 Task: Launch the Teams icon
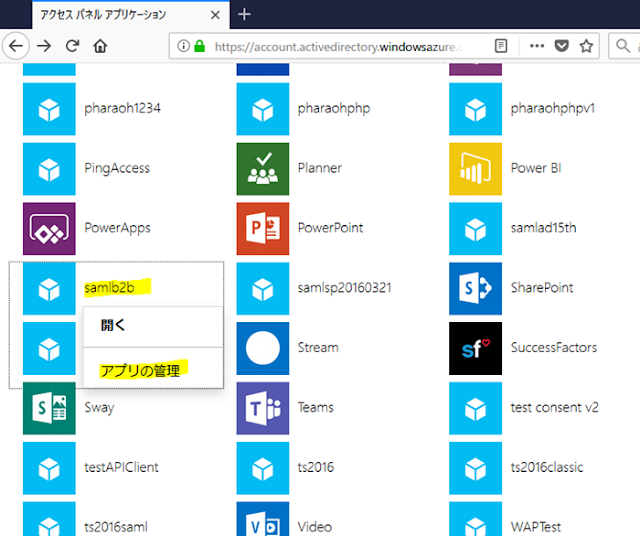coord(262,408)
